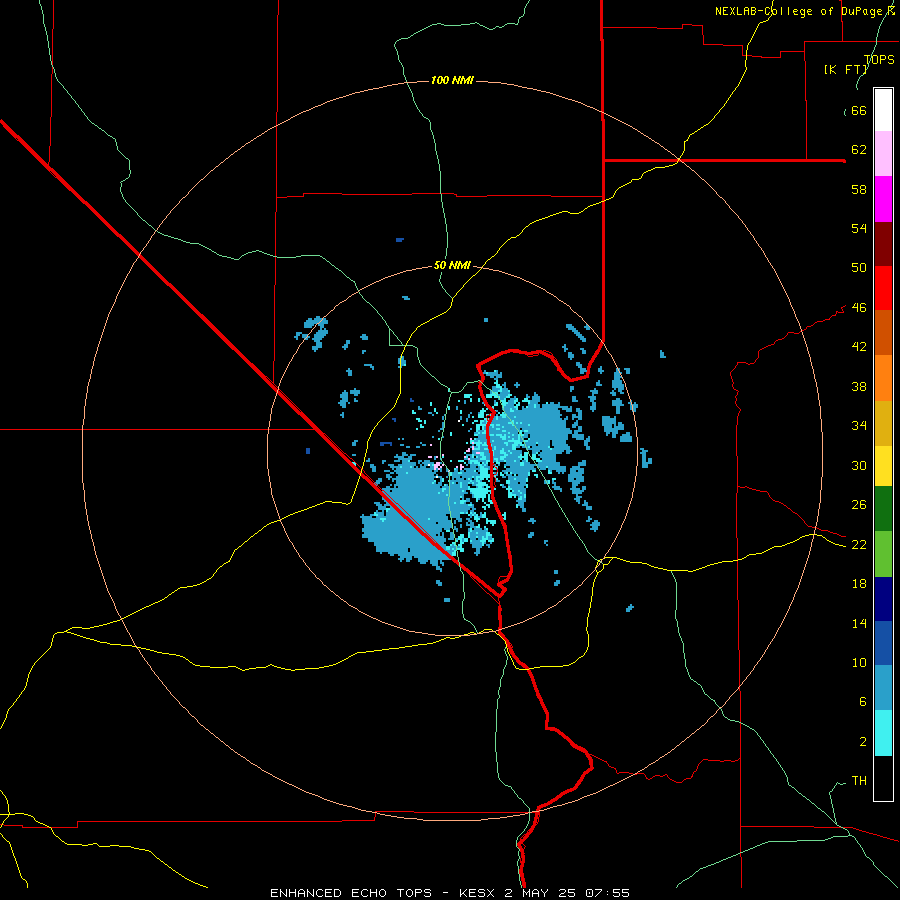900x900 pixels.
Task: Click the light green 22 legend swatch
Action: coord(883,554)
